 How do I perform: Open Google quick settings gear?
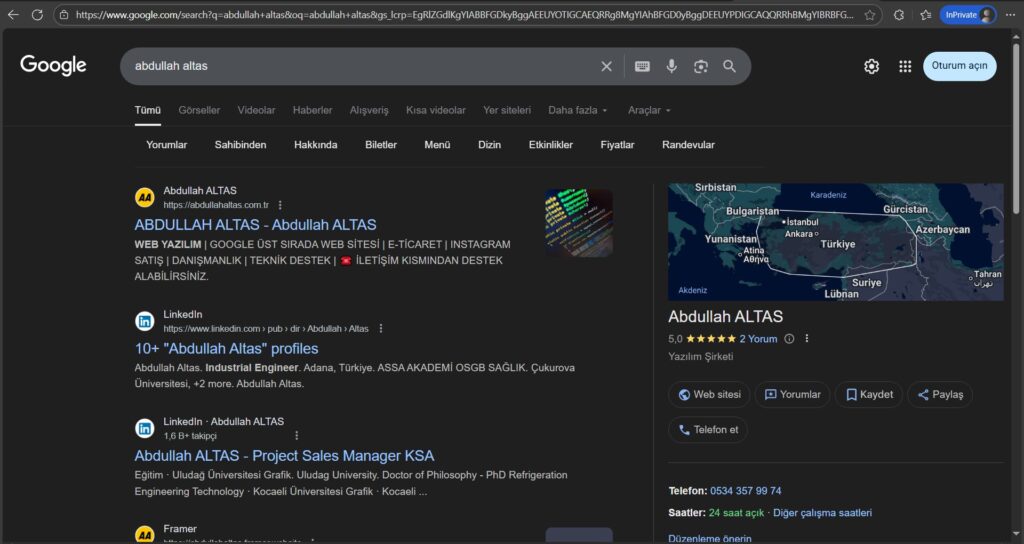(871, 66)
